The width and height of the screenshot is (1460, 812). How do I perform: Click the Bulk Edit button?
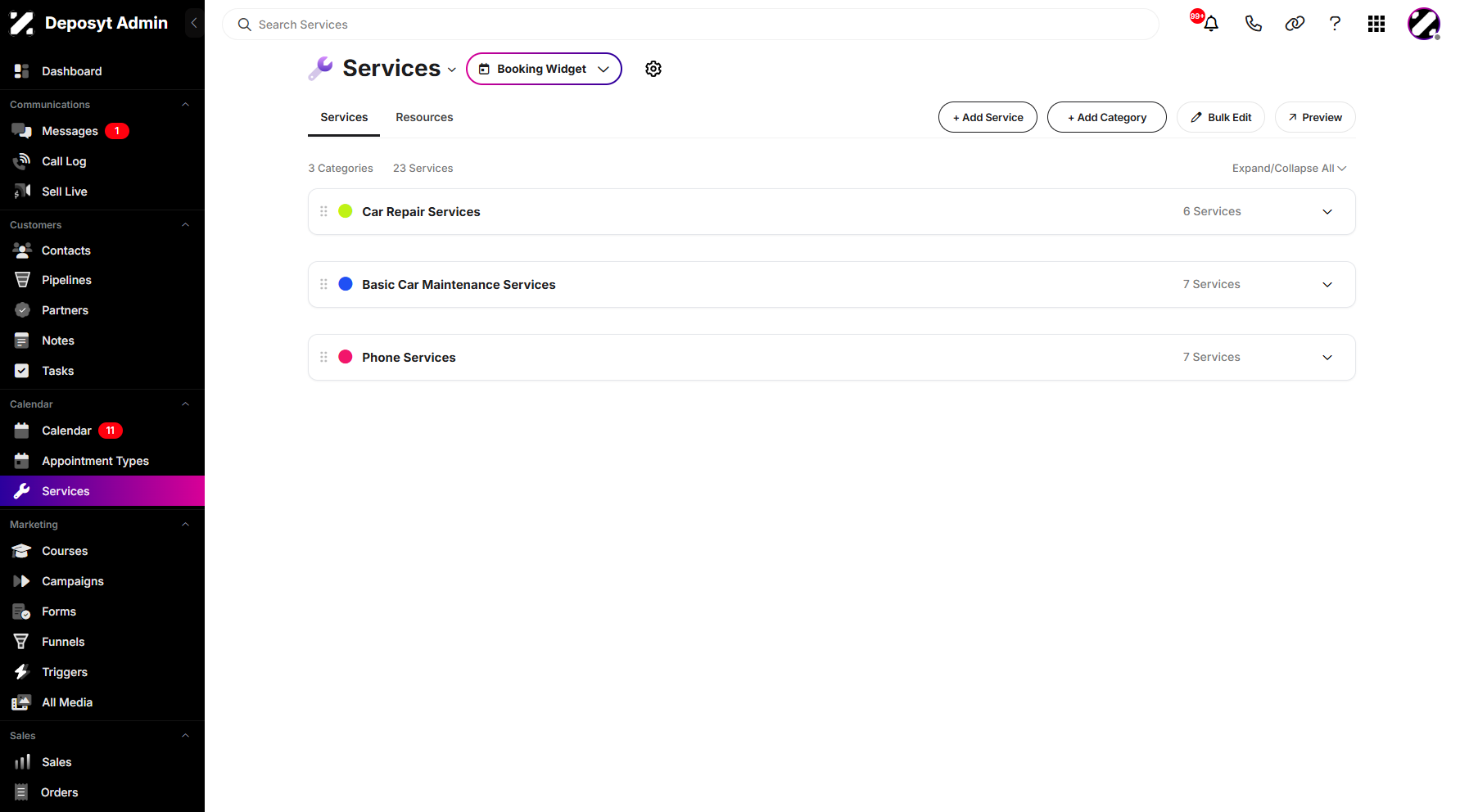tap(1221, 117)
